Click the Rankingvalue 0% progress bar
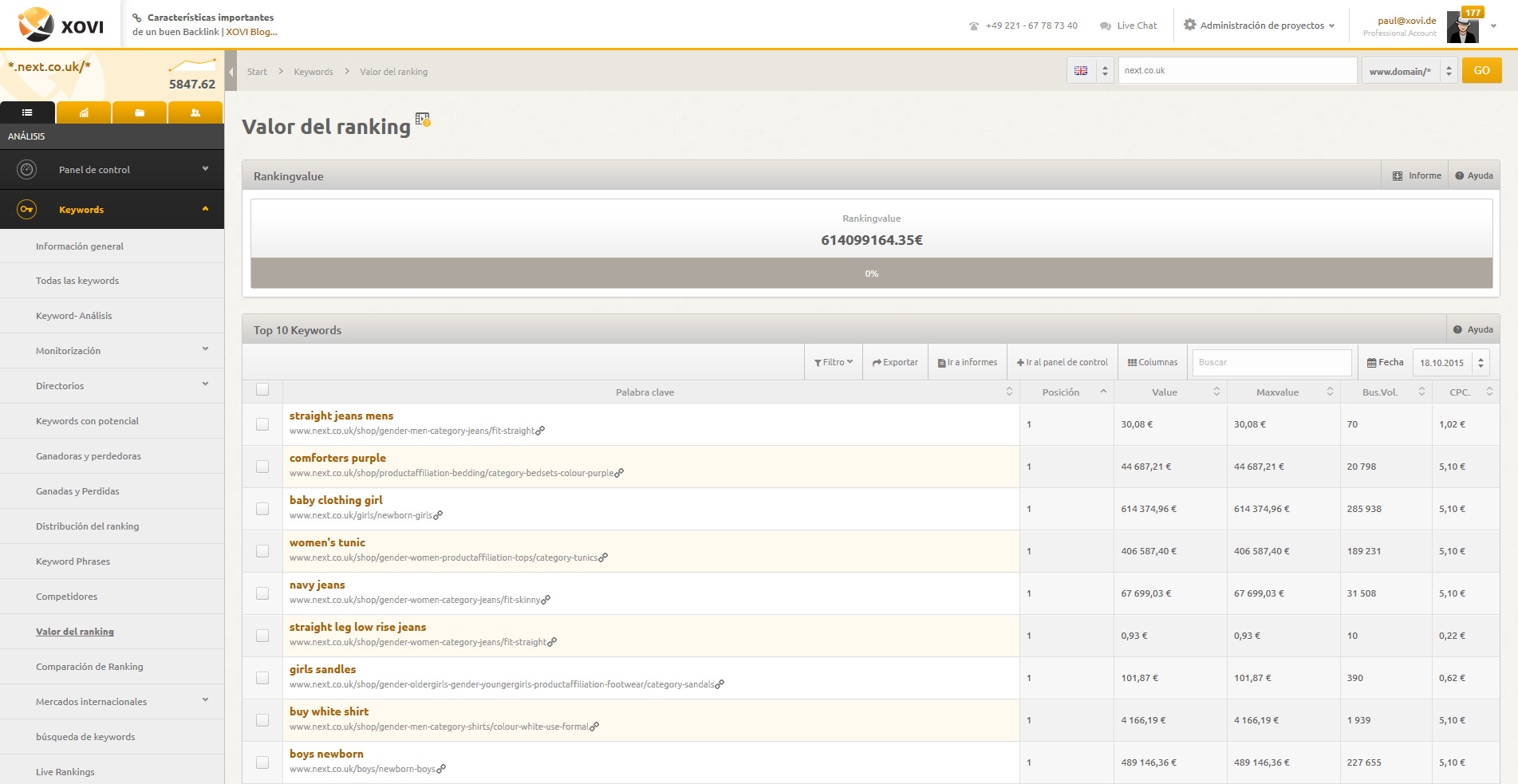 (871, 273)
